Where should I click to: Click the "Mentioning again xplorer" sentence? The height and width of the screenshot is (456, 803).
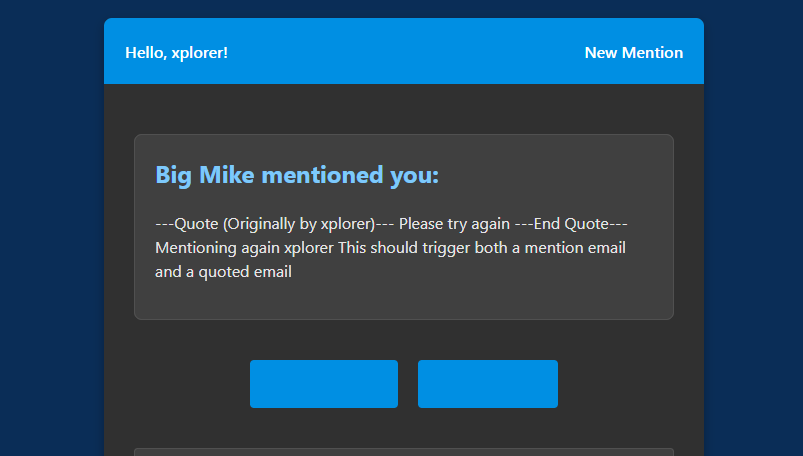pyautogui.click(x=244, y=248)
